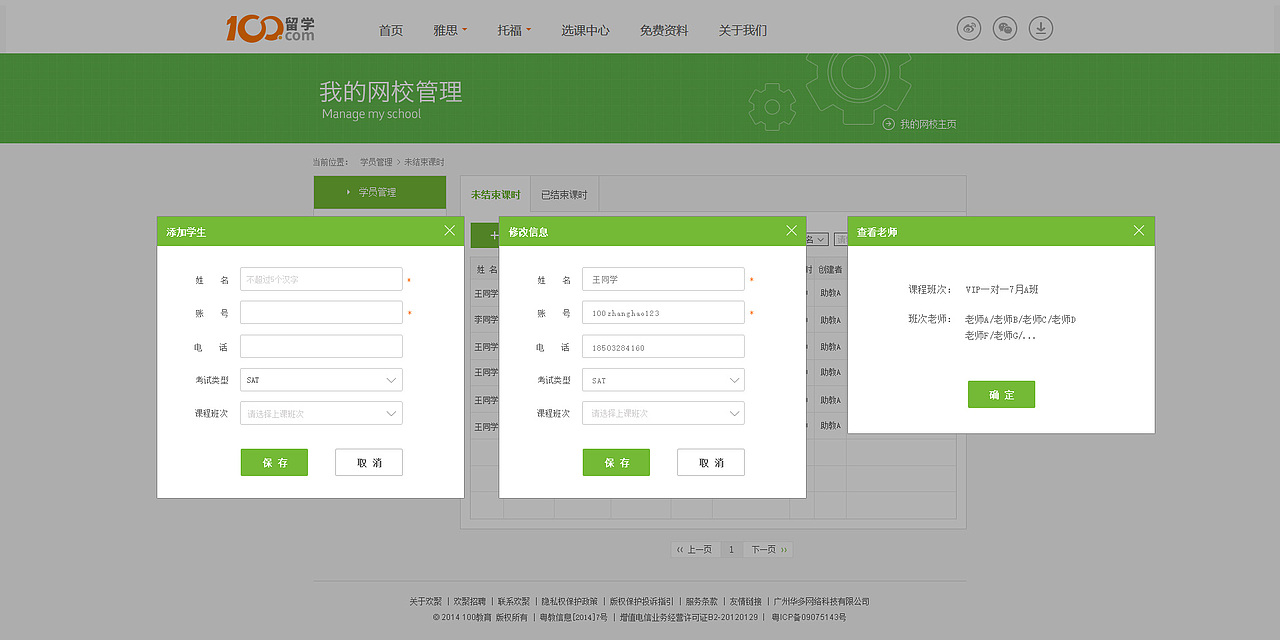Open 联系欢聚 footer link
1280x640 pixels.
tap(514, 602)
